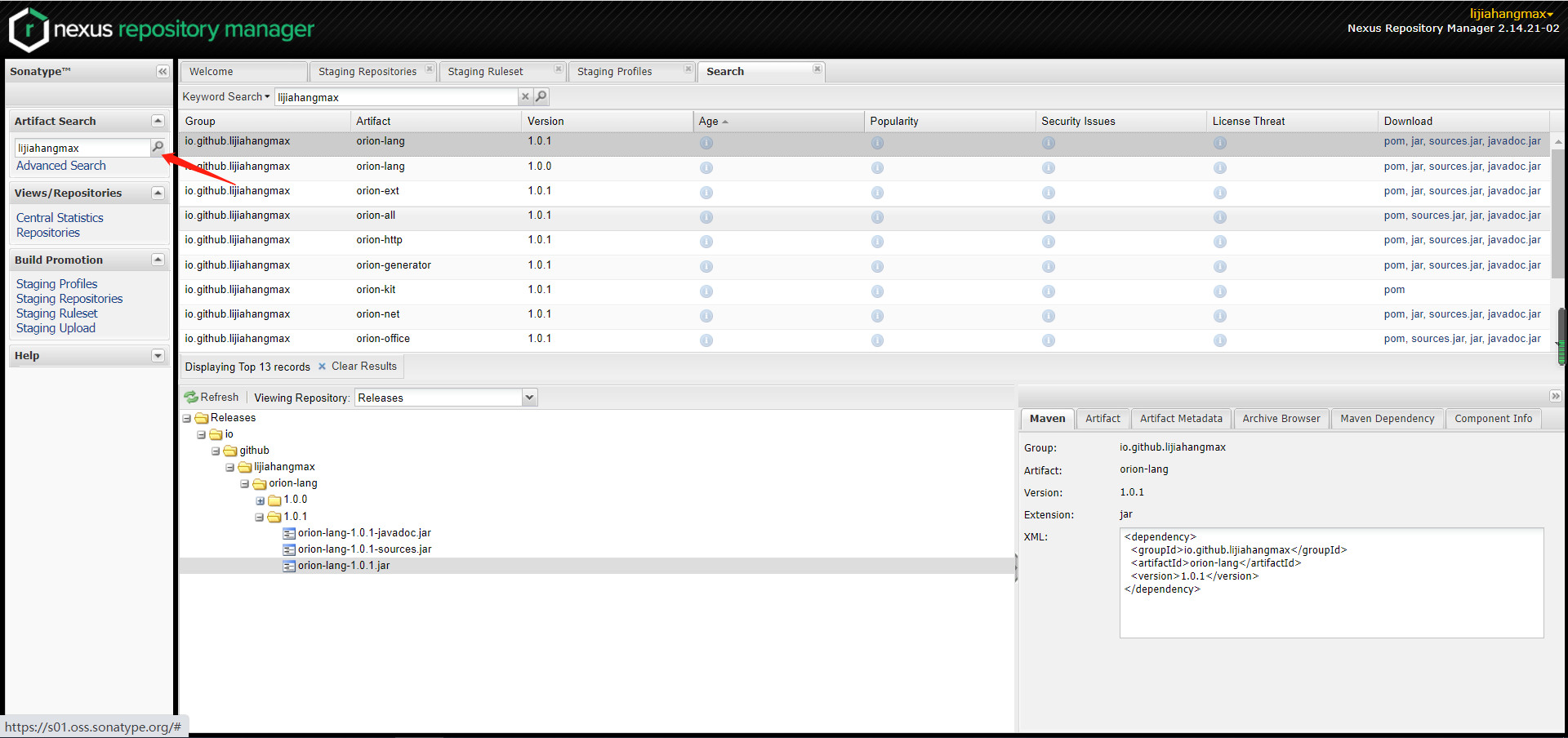Collapse the Artifact Search section
The width and height of the screenshot is (1568, 738).
click(158, 121)
